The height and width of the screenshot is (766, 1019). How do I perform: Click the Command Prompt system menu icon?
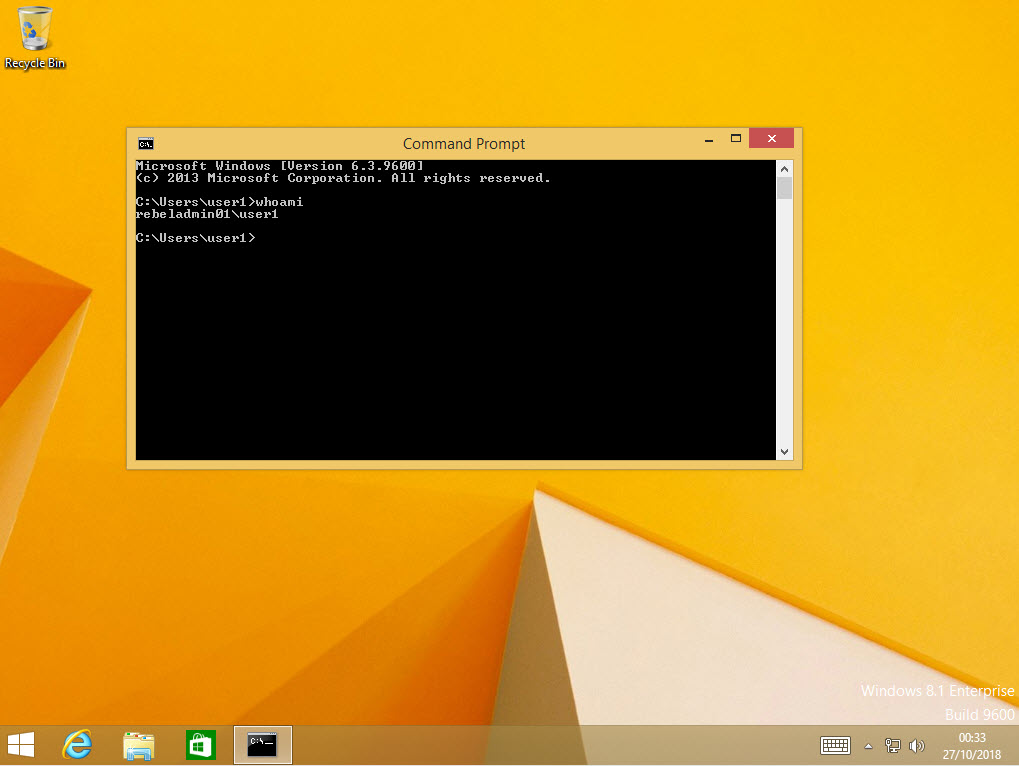[146, 144]
